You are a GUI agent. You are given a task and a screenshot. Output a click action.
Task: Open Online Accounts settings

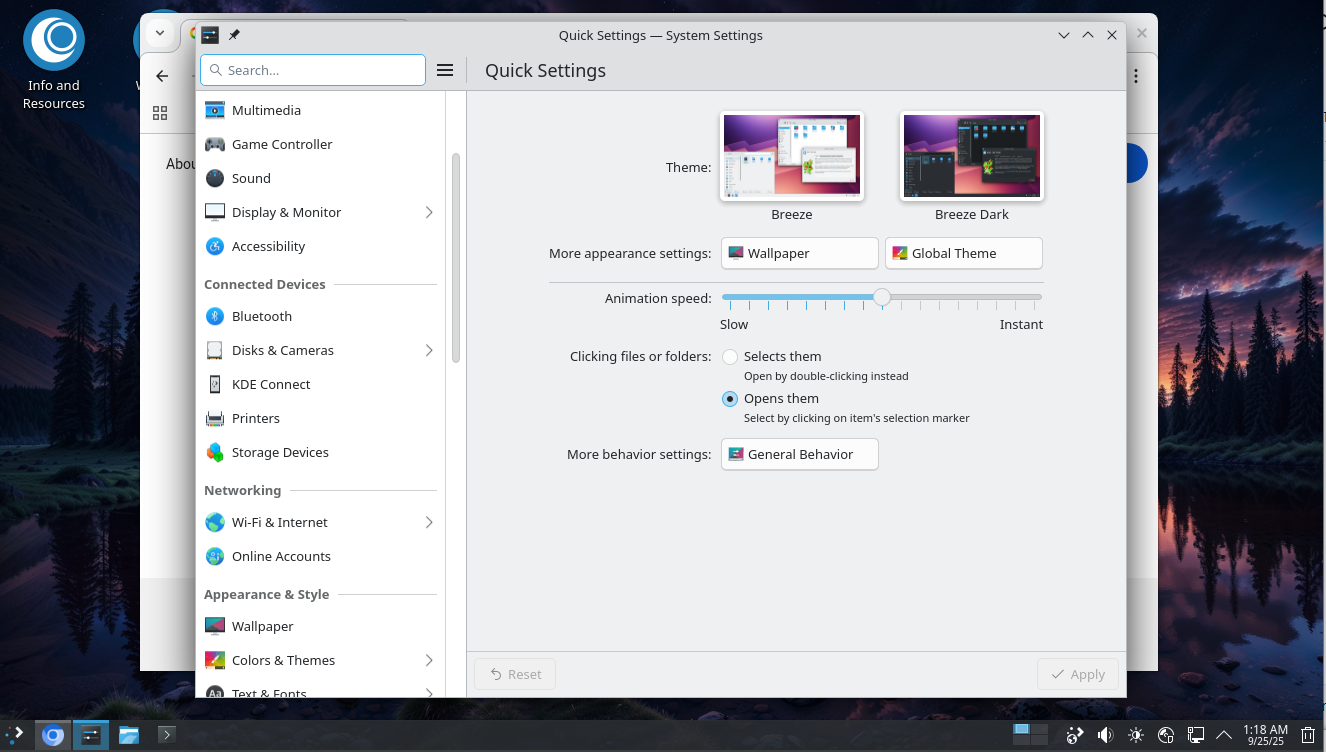click(x=281, y=556)
